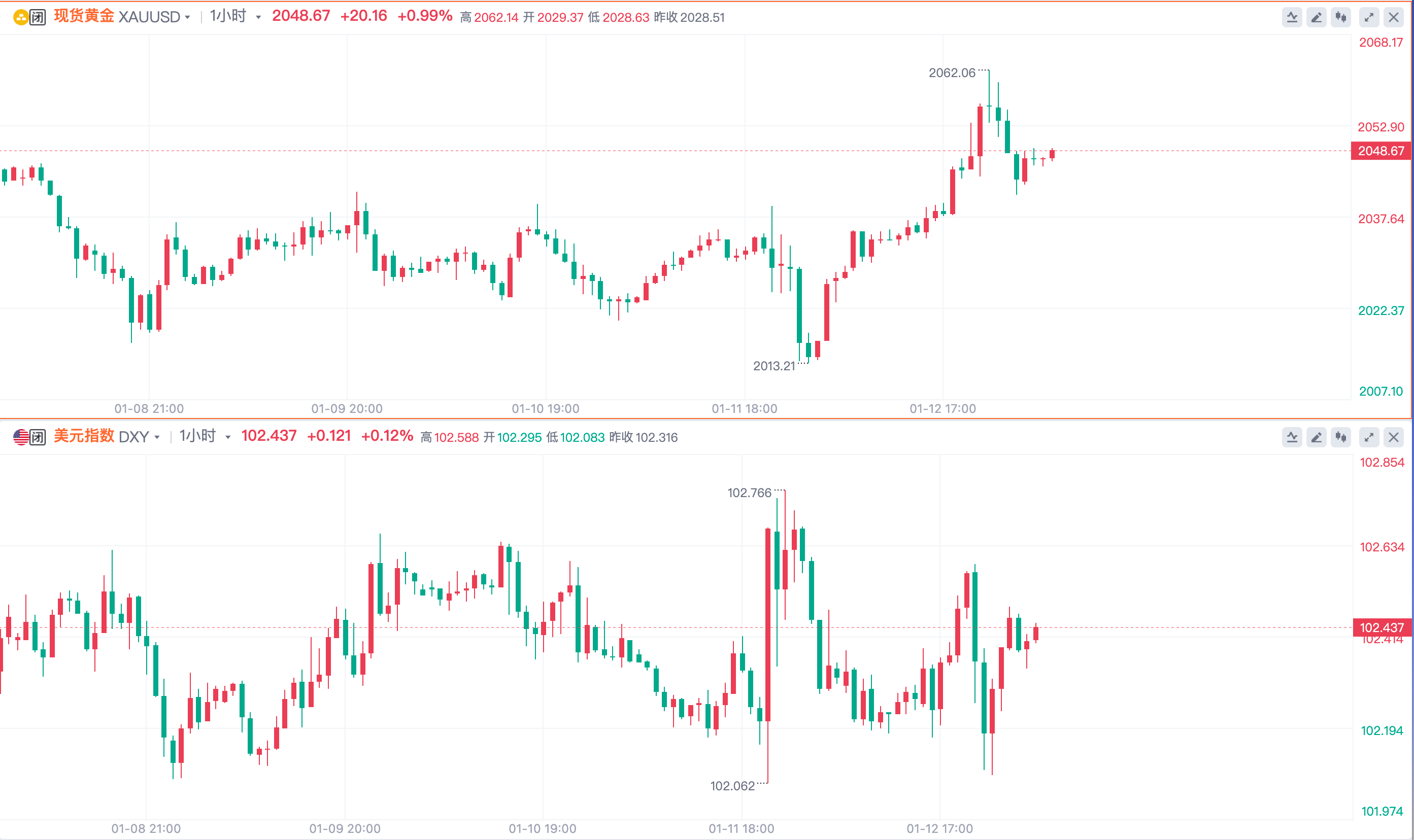This screenshot has width=1414, height=840.
Task: Change candlestick chart type on DXY chart
Action: tap(1340, 437)
